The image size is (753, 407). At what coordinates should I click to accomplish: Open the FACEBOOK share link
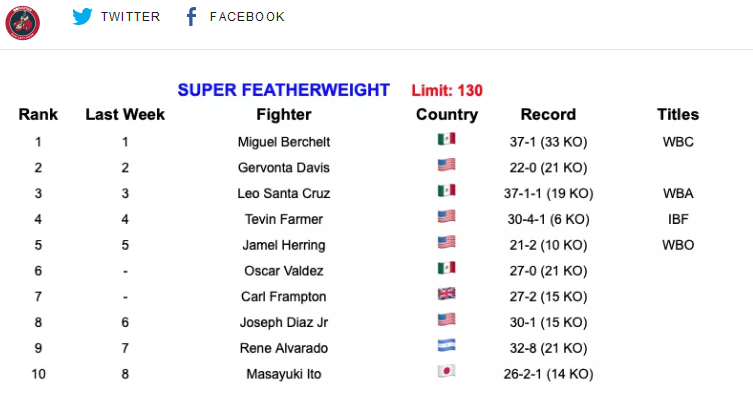coord(247,17)
